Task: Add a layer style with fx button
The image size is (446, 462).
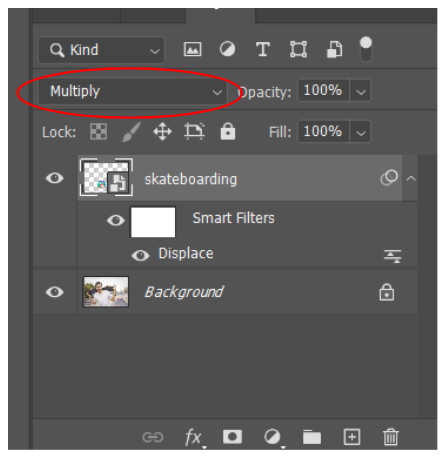Action: point(194,437)
